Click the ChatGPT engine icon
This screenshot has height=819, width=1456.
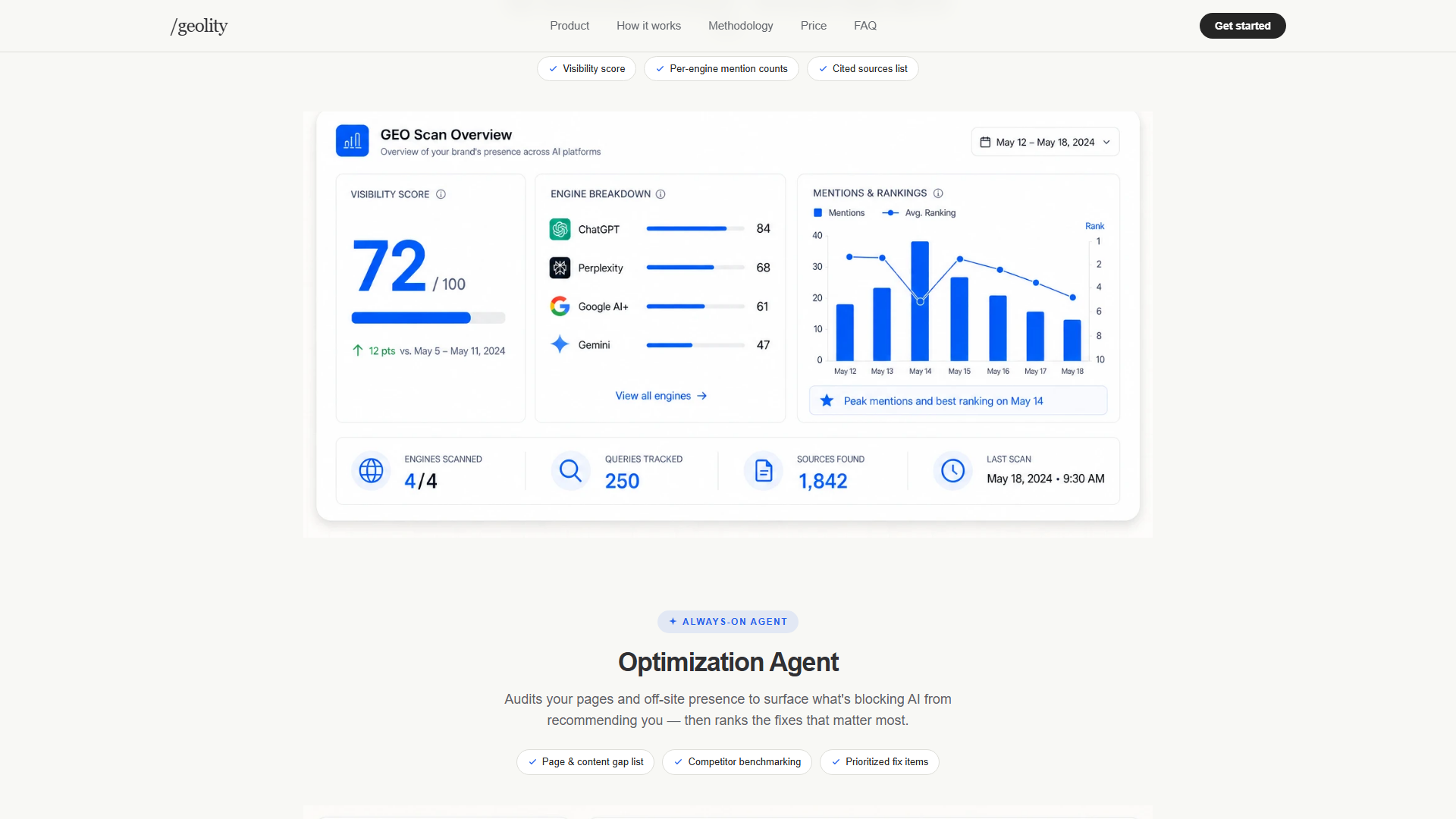tap(560, 229)
